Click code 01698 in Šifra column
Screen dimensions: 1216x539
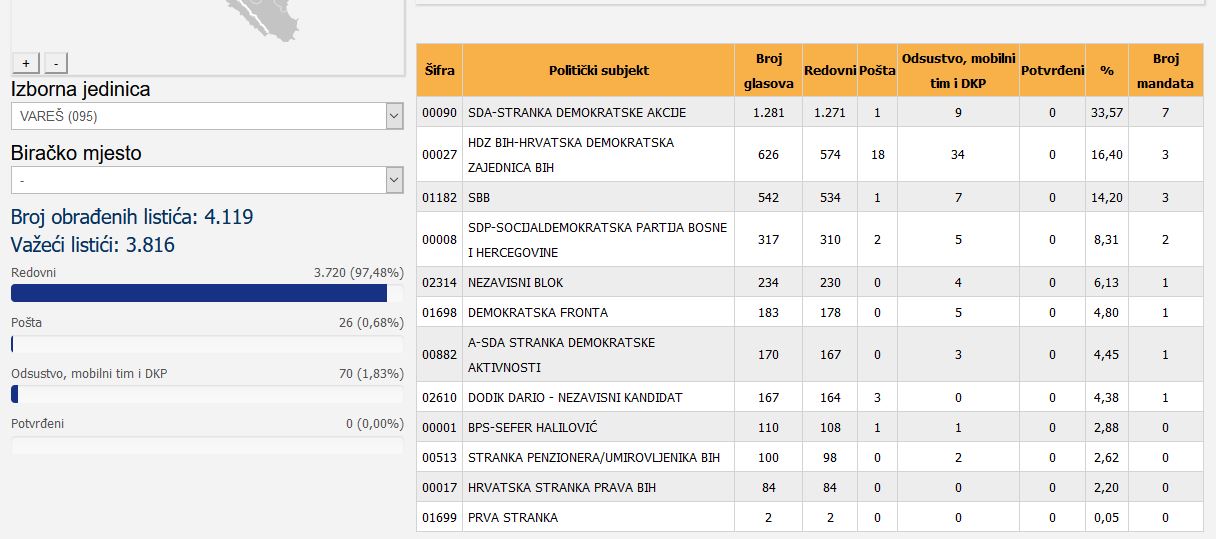pyautogui.click(x=439, y=313)
